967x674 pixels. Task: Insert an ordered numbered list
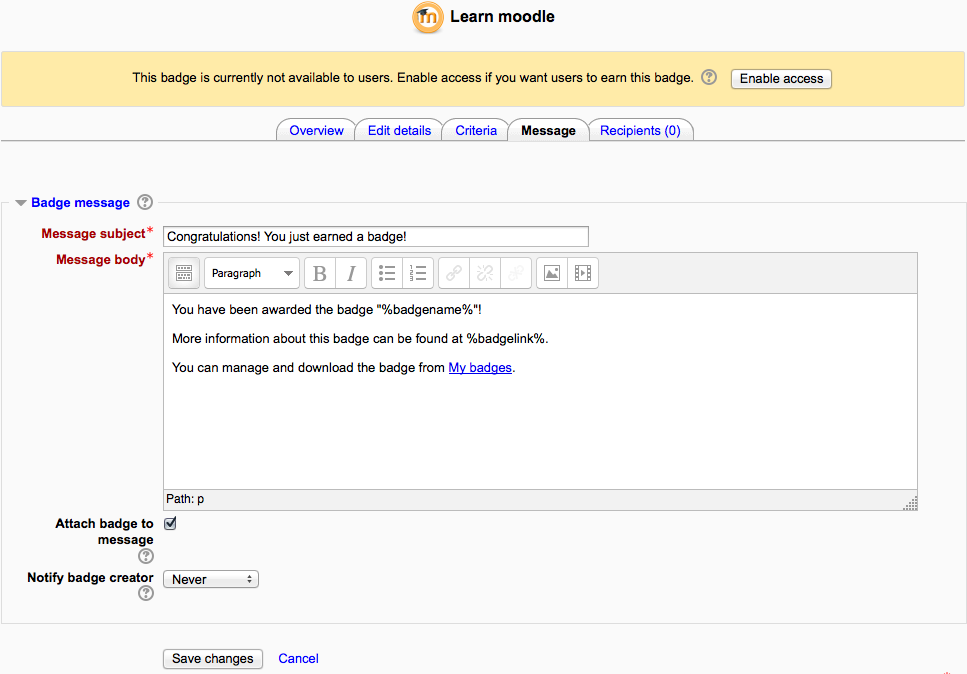point(418,273)
